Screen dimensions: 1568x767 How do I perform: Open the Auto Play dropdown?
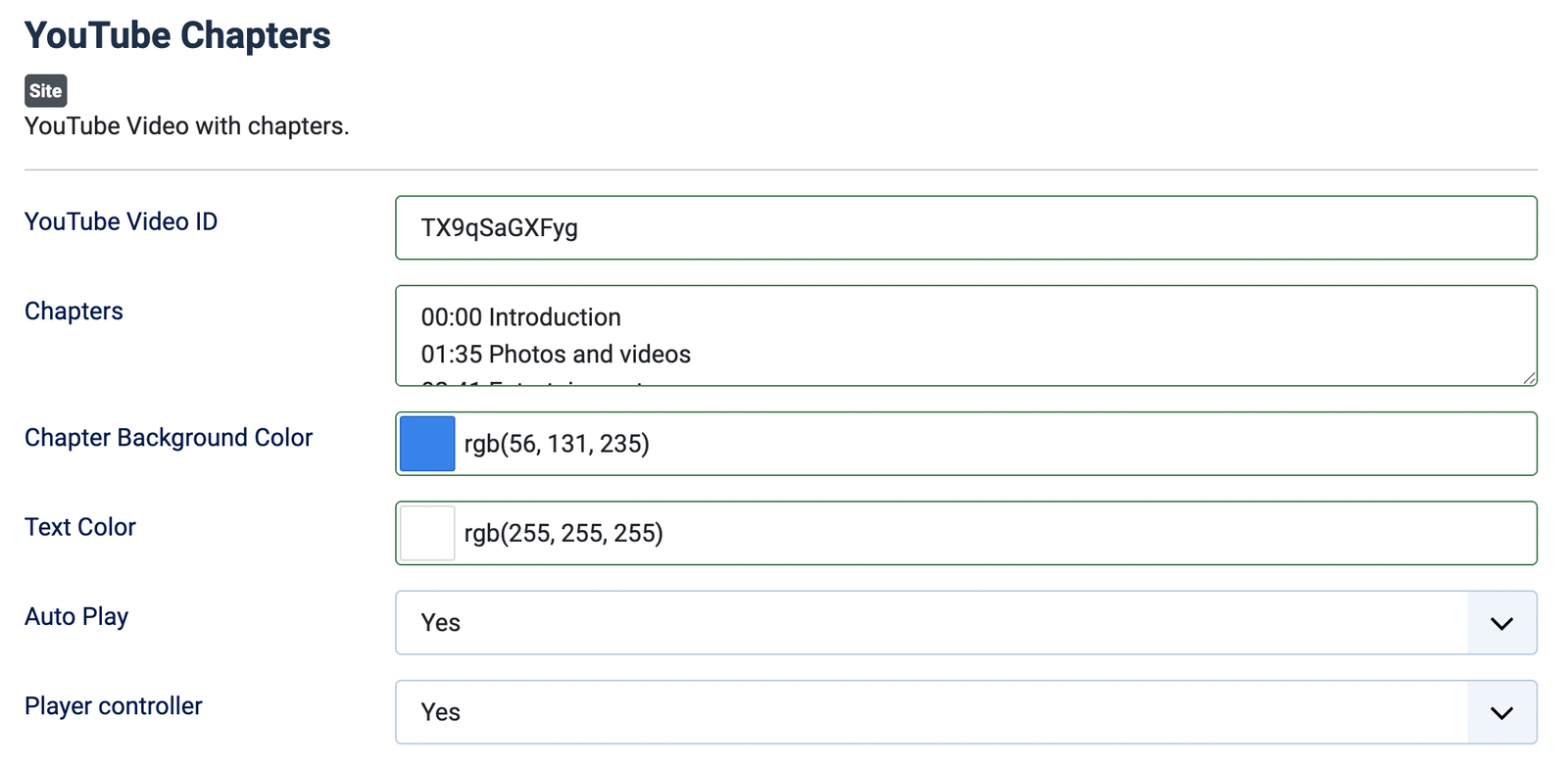pyautogui.click(x=931, y=623)
